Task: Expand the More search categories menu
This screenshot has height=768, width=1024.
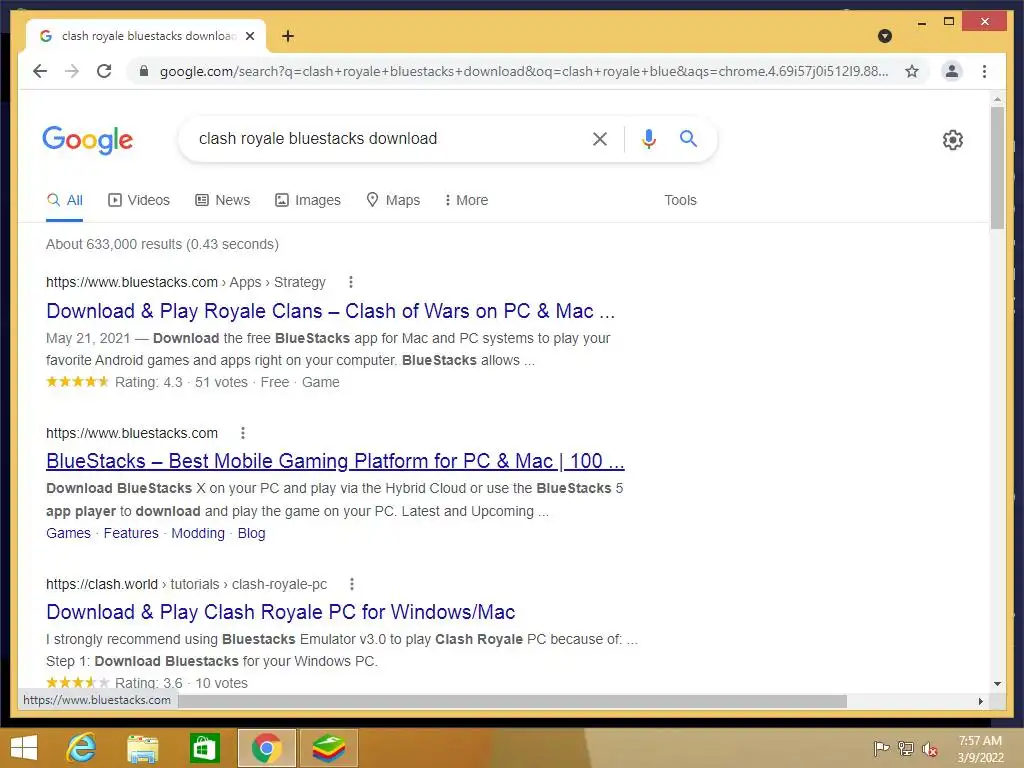Action: [x=466, y=200]
